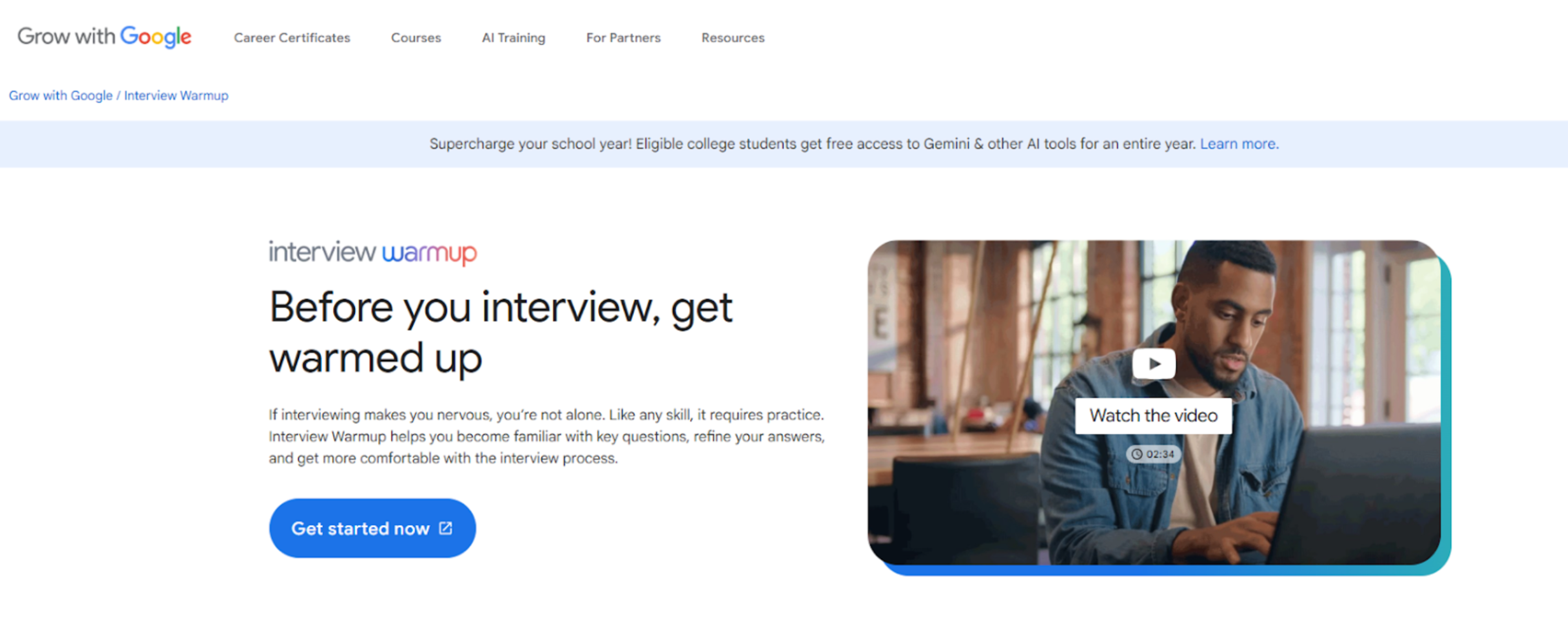Open the Resources menu
The width and height of the screenshot is (1568, 634).
(733, 38)
